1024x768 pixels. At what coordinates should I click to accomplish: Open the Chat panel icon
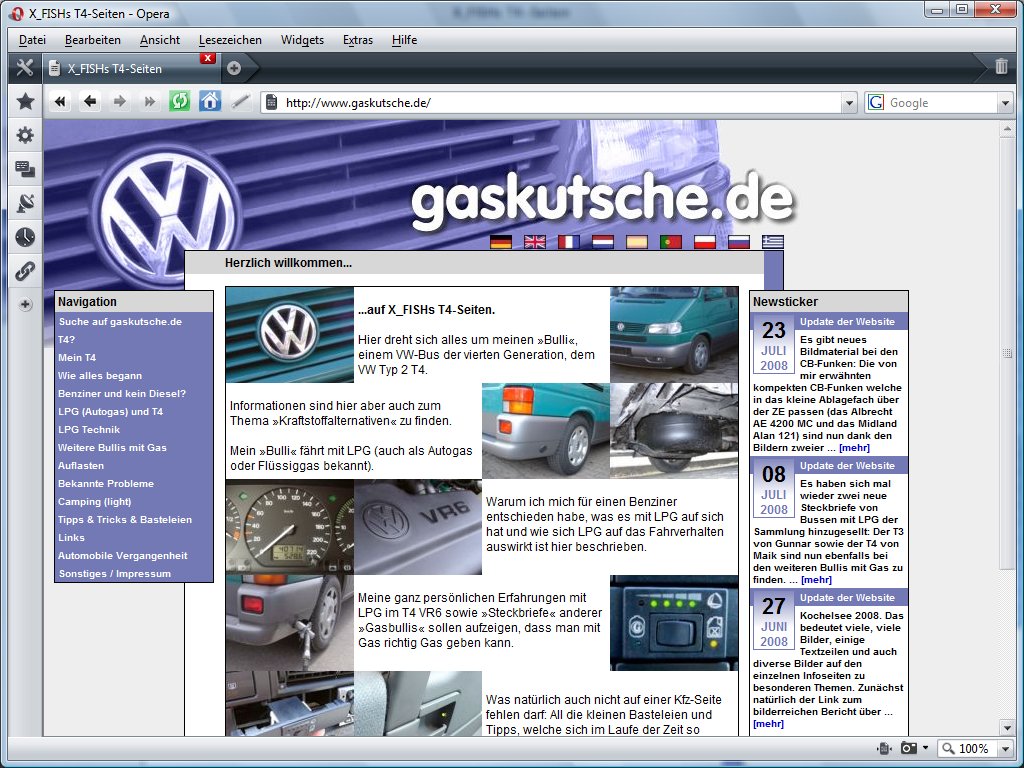tap(25, 169)
